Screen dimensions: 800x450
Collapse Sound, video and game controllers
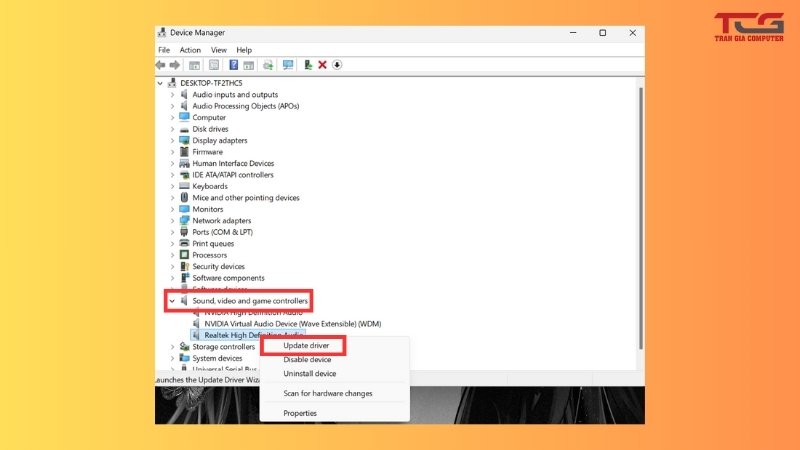pos(172,301)
